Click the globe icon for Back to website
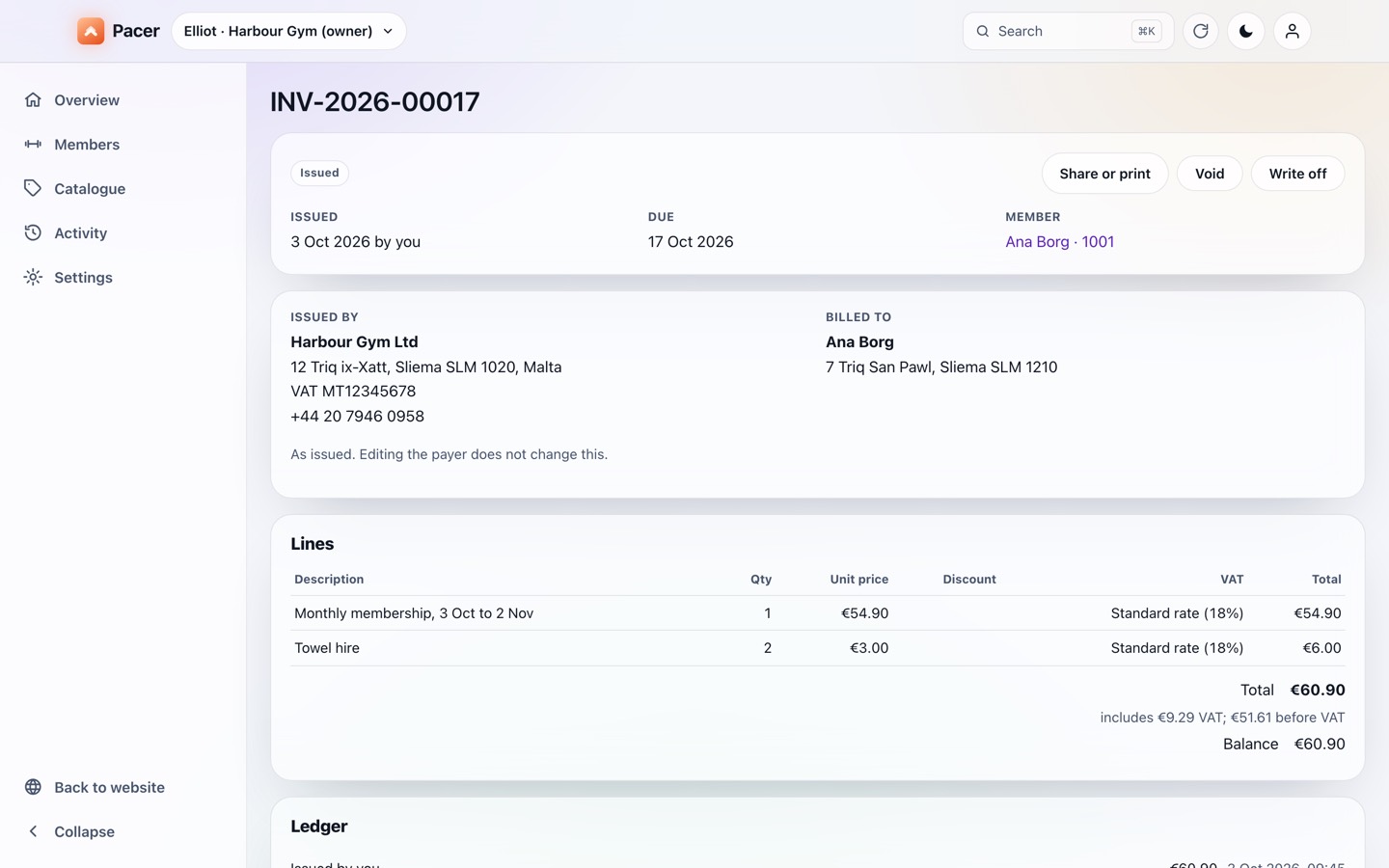 (33, 787)
